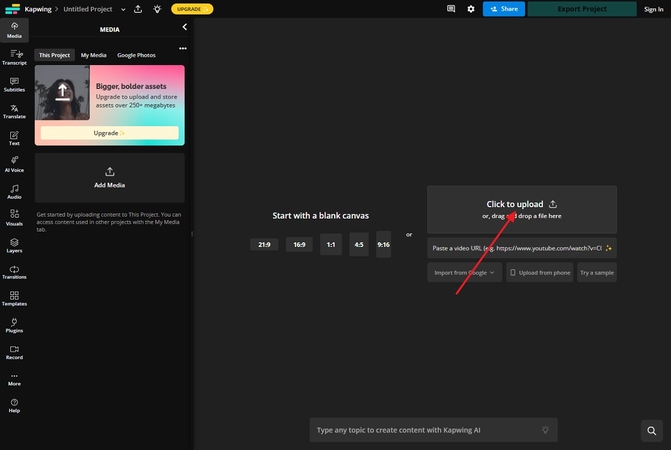This screenshot has width=671, height=450.
Task: Click Try a sample button
Action: [x=597, y=272]
